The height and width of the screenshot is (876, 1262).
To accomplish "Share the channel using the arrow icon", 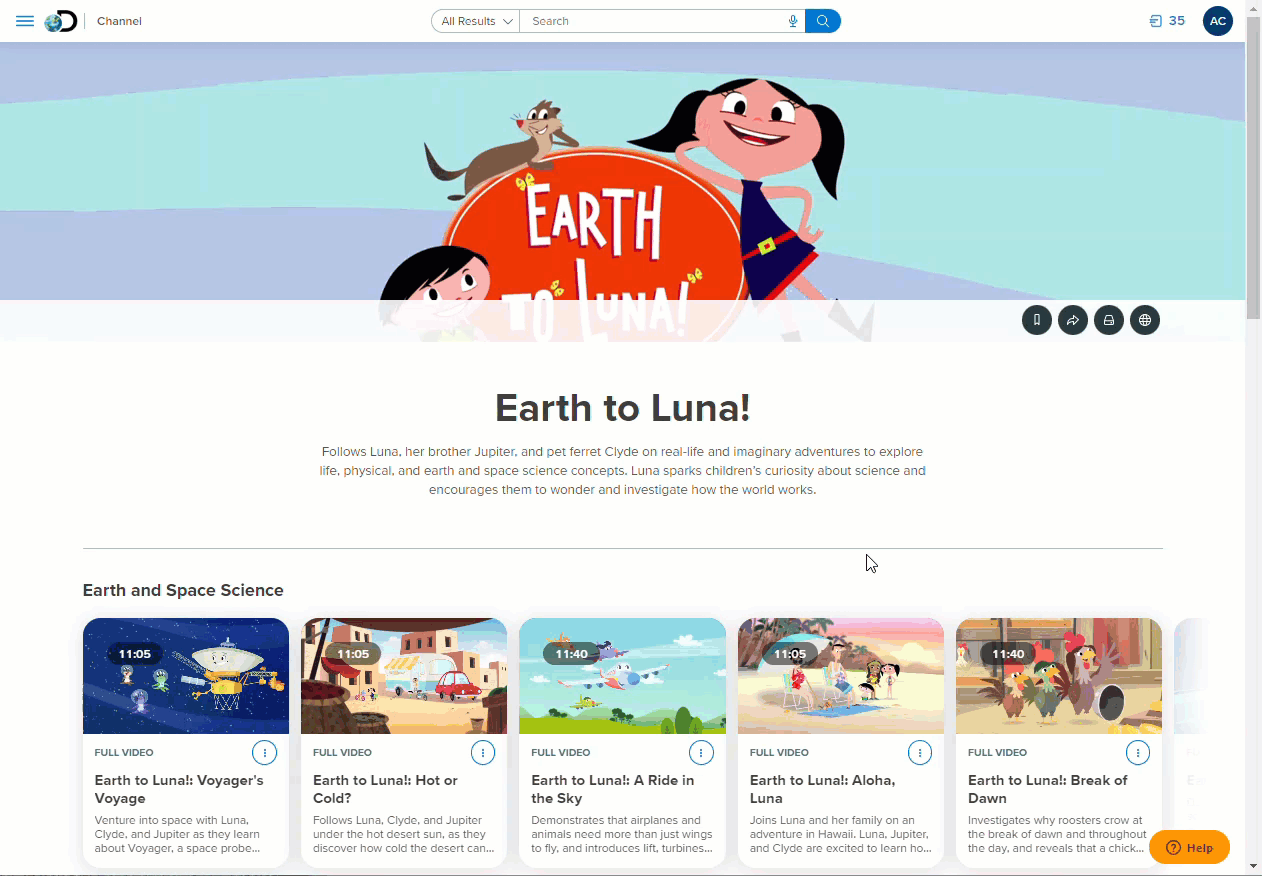I will [1073, 320].
